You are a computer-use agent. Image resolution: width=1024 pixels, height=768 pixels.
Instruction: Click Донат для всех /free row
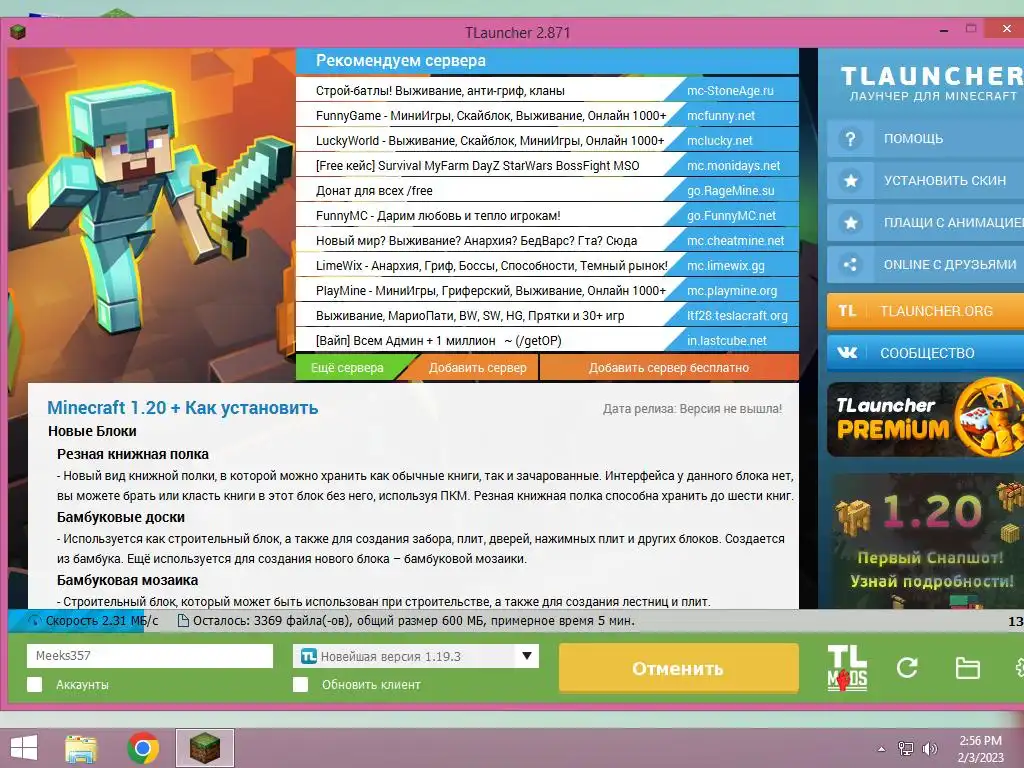click(x=374, y=191)
